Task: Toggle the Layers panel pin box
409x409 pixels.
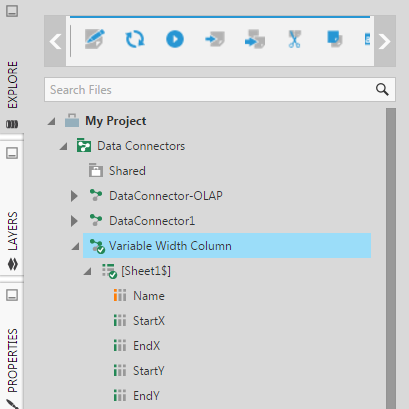Action: click(x=12, y=153)
